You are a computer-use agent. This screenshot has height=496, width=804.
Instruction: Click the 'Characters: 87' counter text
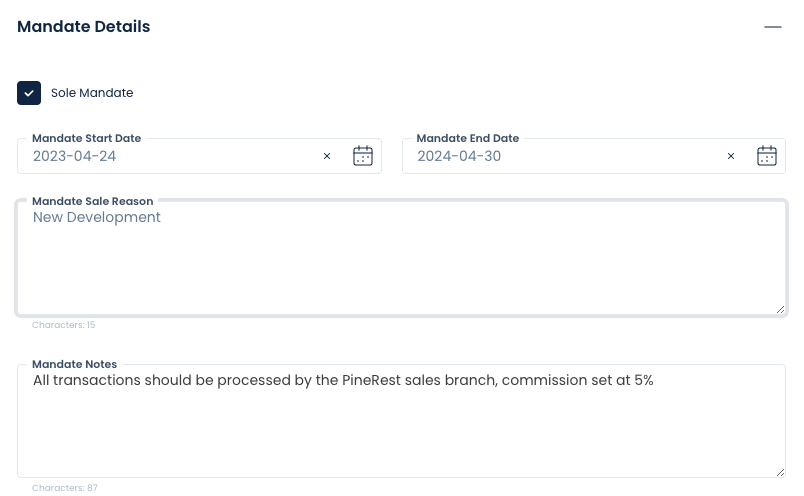point(65,488)
